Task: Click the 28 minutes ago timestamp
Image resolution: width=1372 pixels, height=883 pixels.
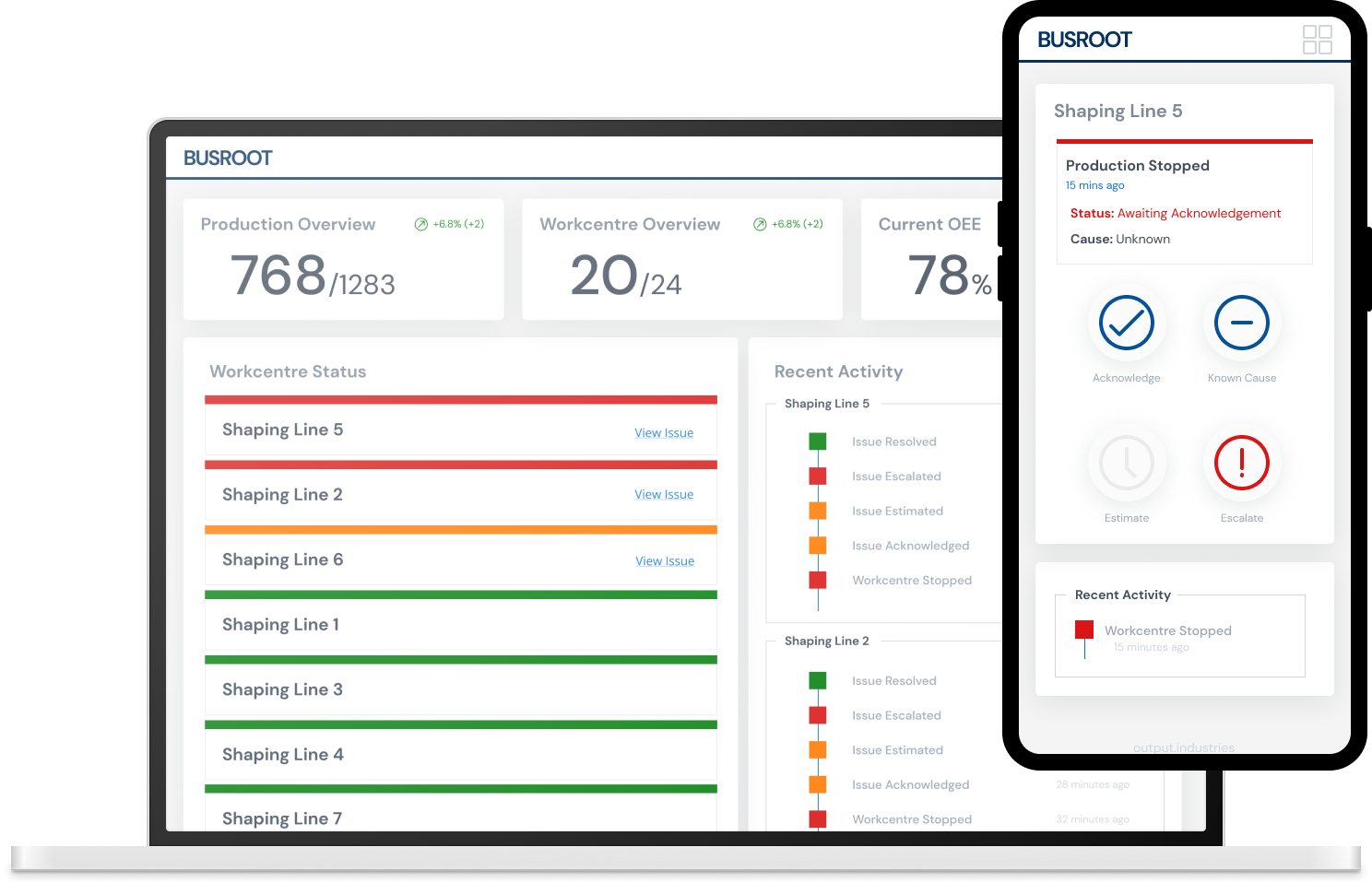Action: click(1093, 785)
